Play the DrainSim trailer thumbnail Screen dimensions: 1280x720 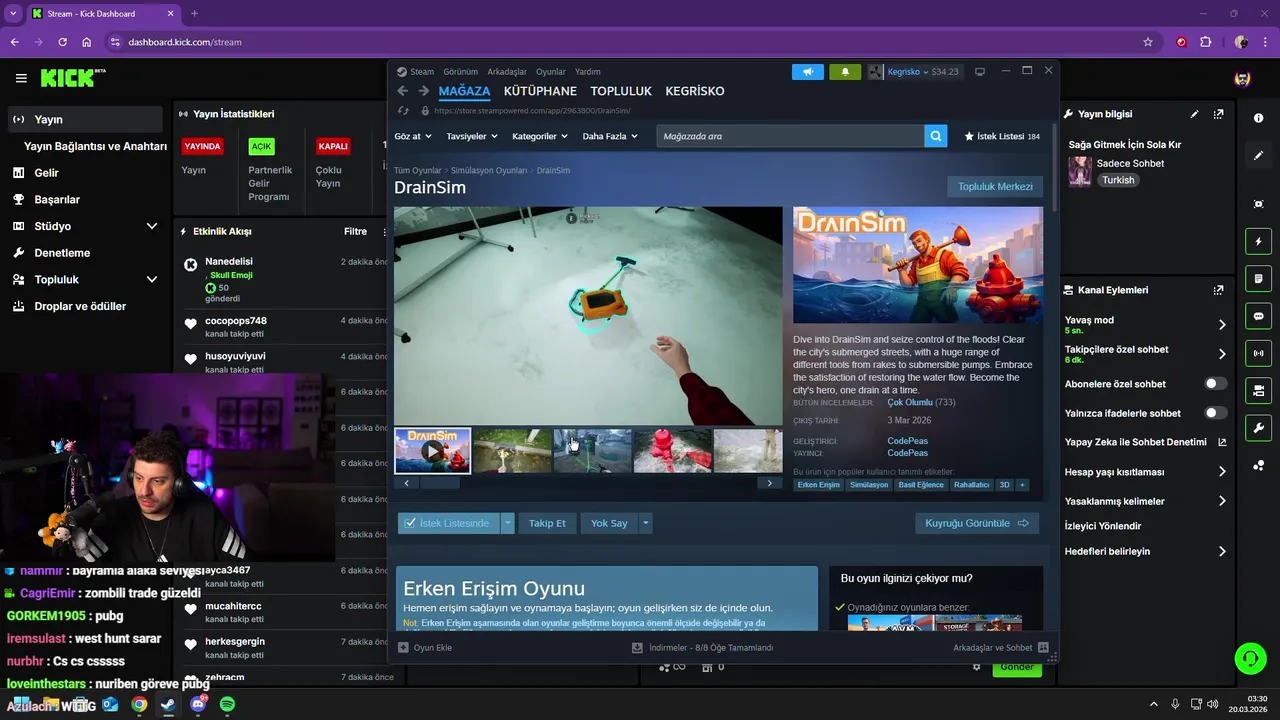coord(433,451)
